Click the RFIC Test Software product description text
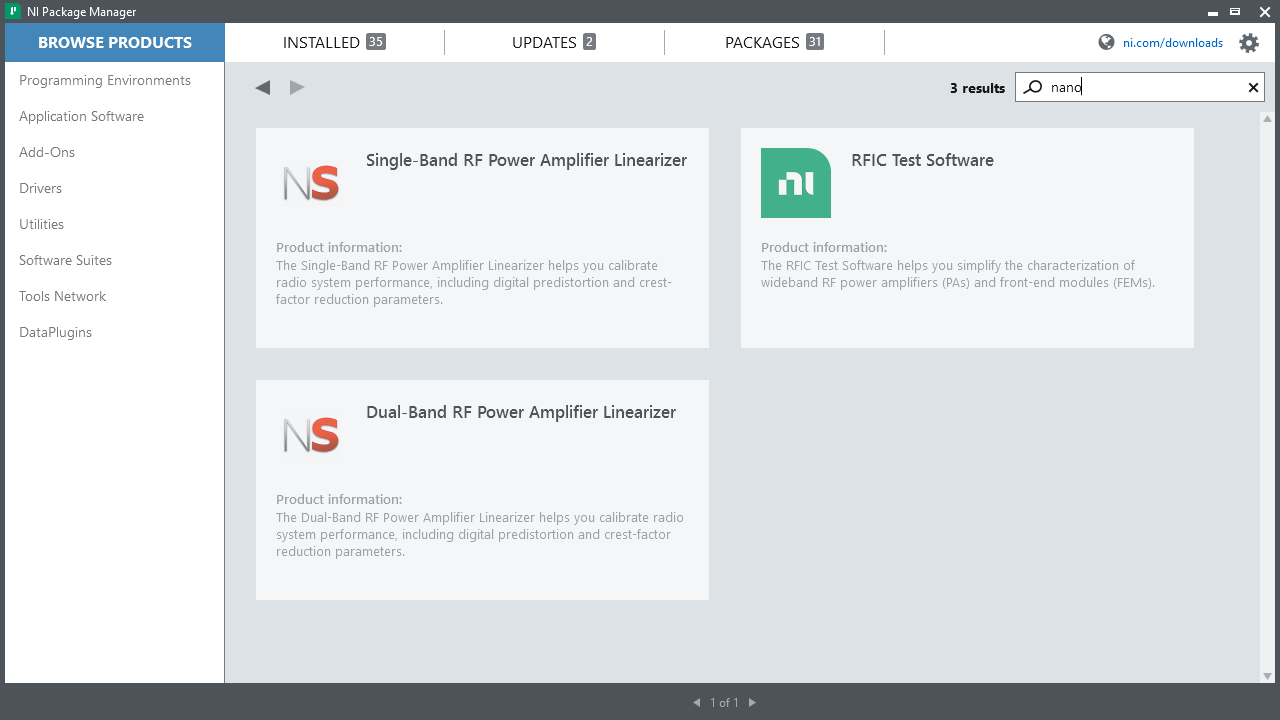 [x=958, y=274]
